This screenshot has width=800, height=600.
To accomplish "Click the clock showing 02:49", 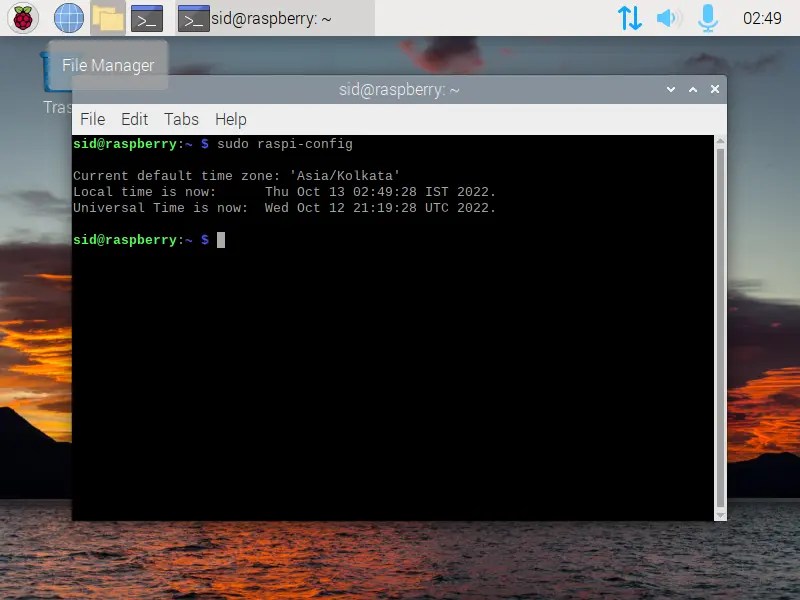I will (765, 17).
